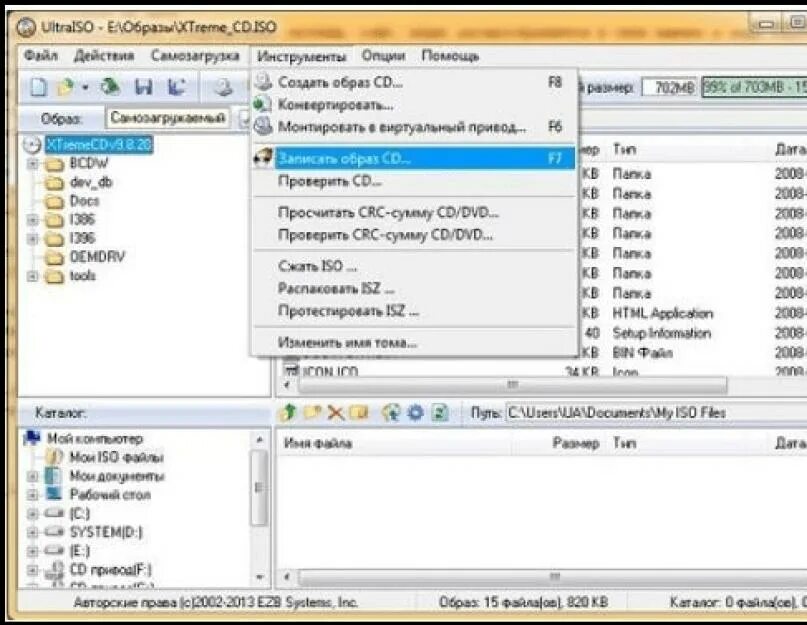Open the Действия menu
807x625 pixels.
pos(103,55)
